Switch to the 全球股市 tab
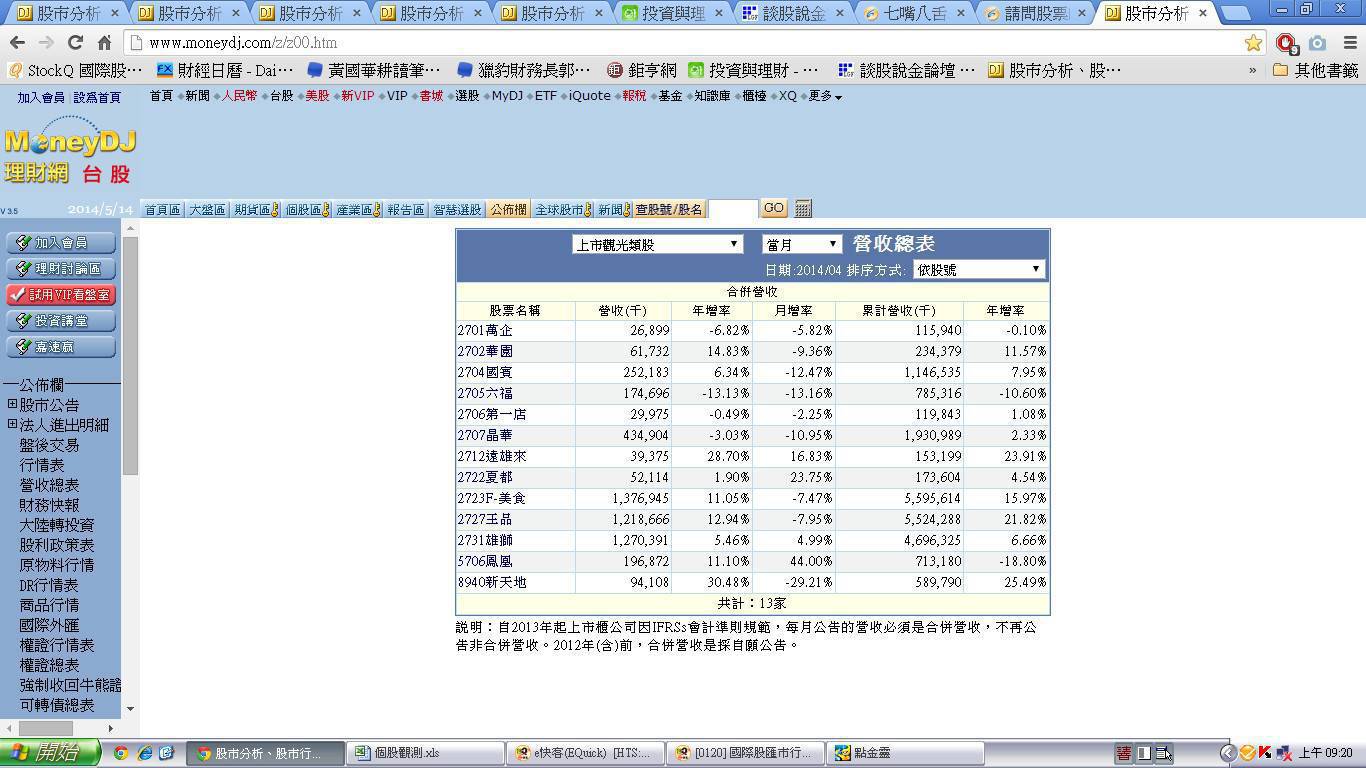This screenshot has height=768, width=1366. coord(563,210)
